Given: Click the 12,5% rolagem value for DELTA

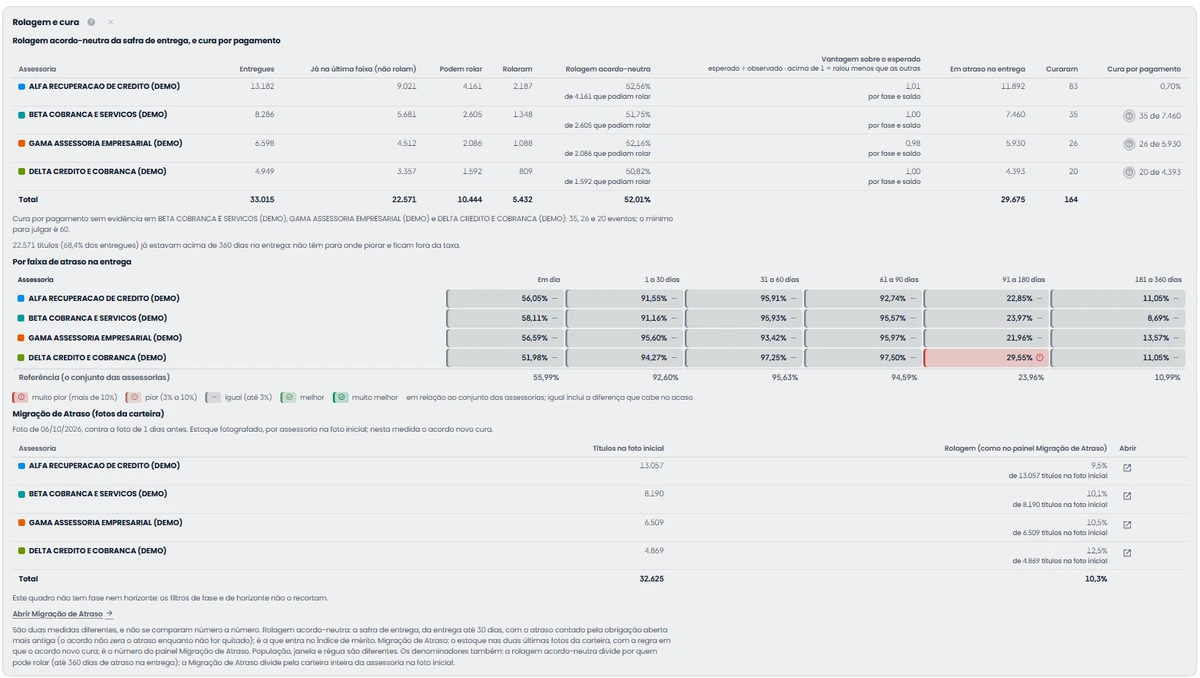Looking at the screenshot, I should (1097, 551).
